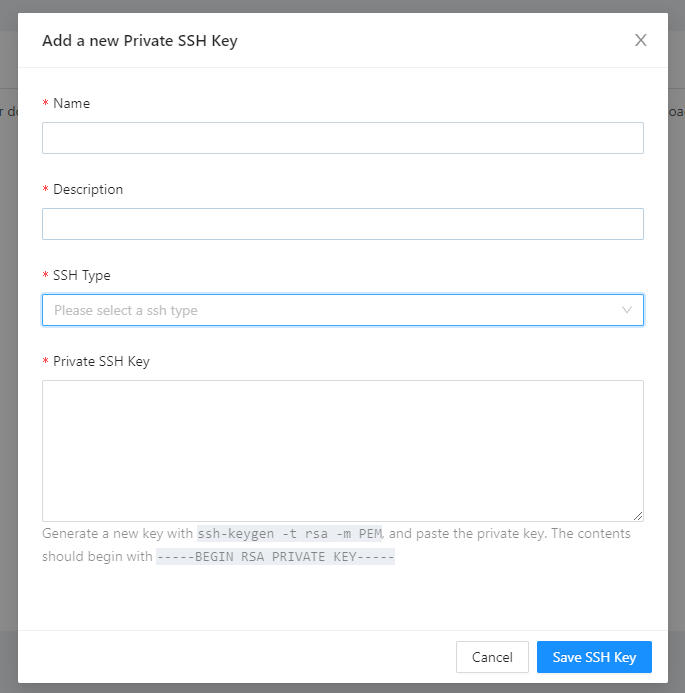685x693 pixels.
Task: Click the dialog title heading text
Action: click(140, 41)
